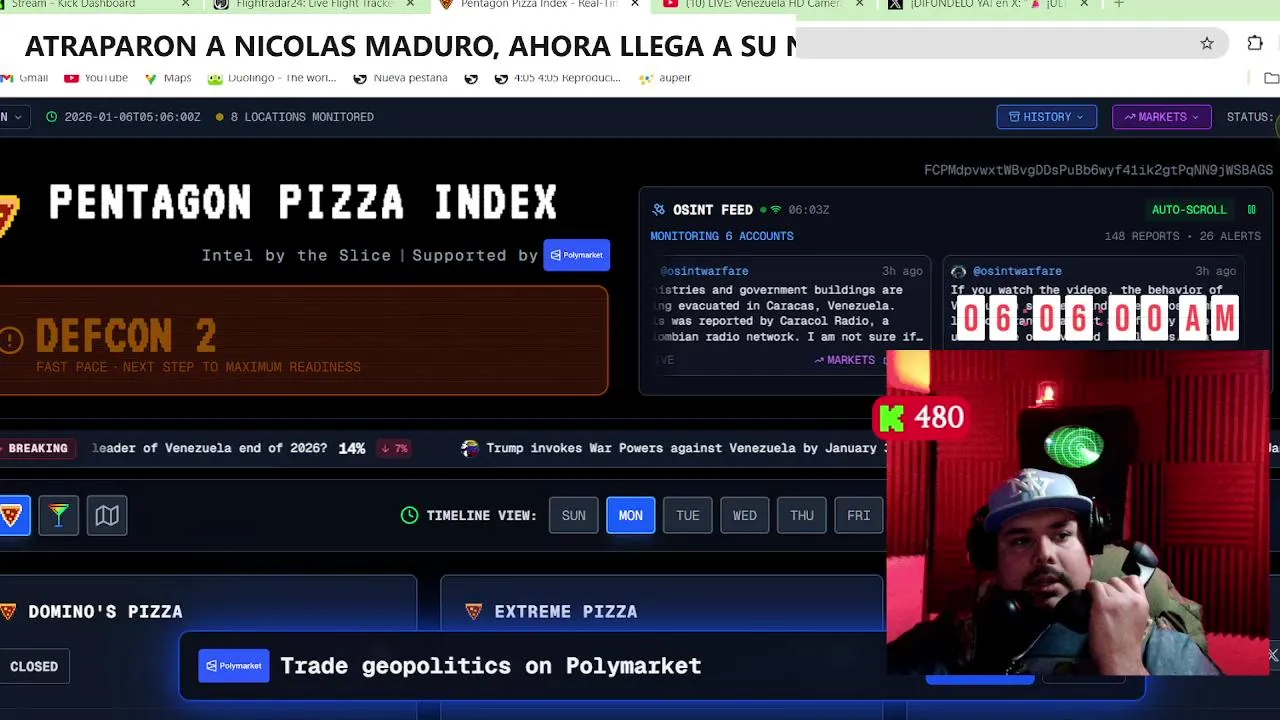Open the pizza view icon button
The width and height of the screenshot is (1280, 720).
(12, 515)
